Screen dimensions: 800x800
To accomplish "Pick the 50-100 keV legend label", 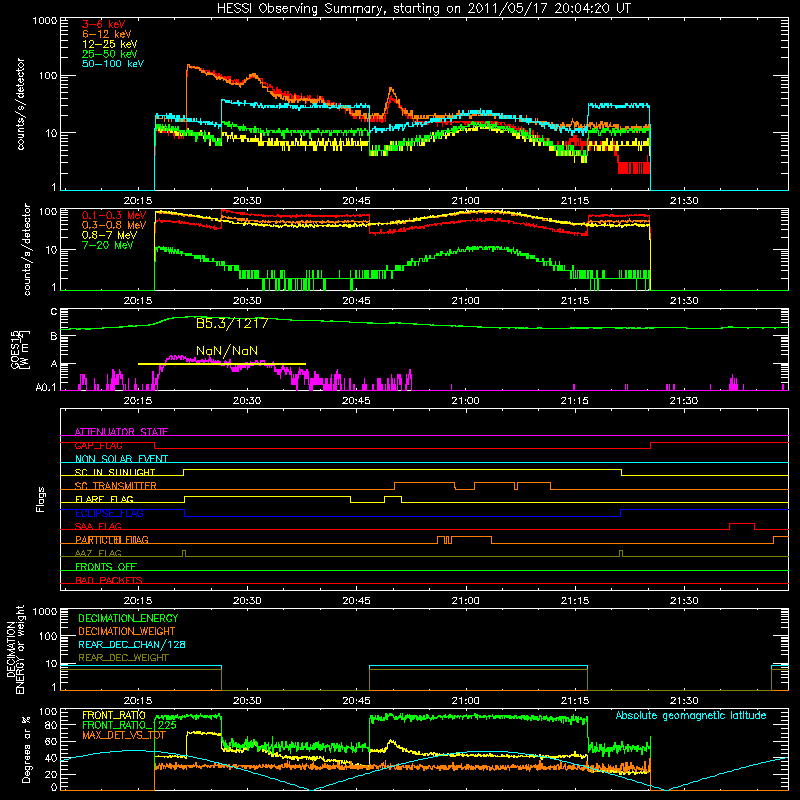I will click(113, 64).
